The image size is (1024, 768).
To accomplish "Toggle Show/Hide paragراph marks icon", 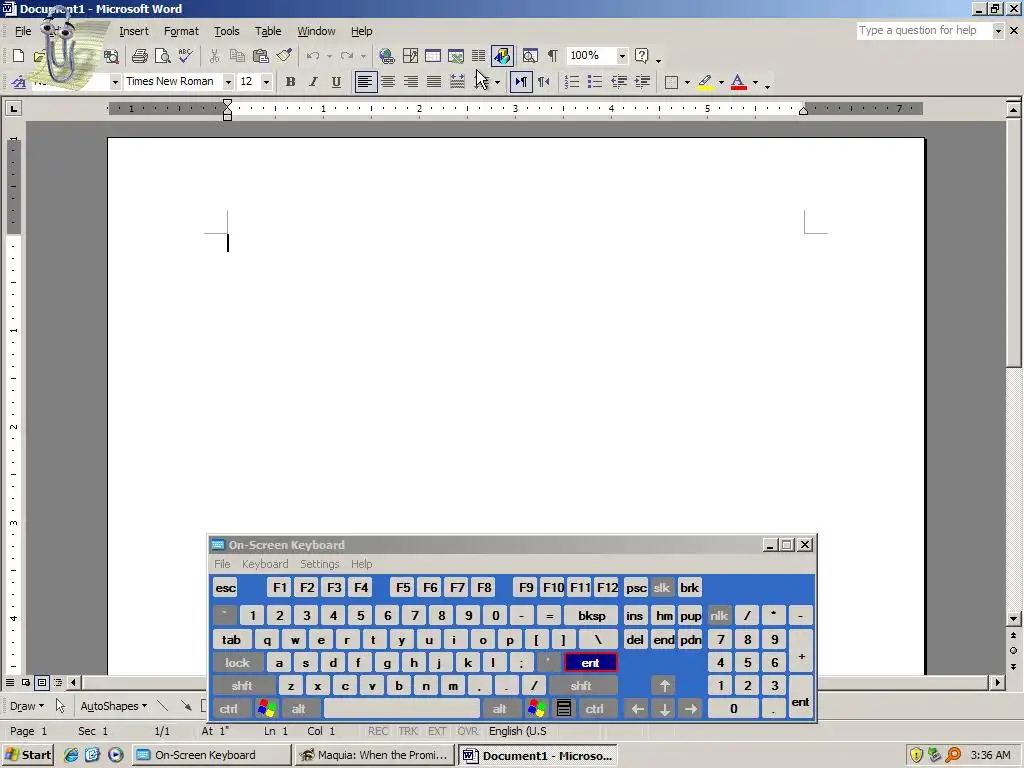I will click(x=552, y=56).
